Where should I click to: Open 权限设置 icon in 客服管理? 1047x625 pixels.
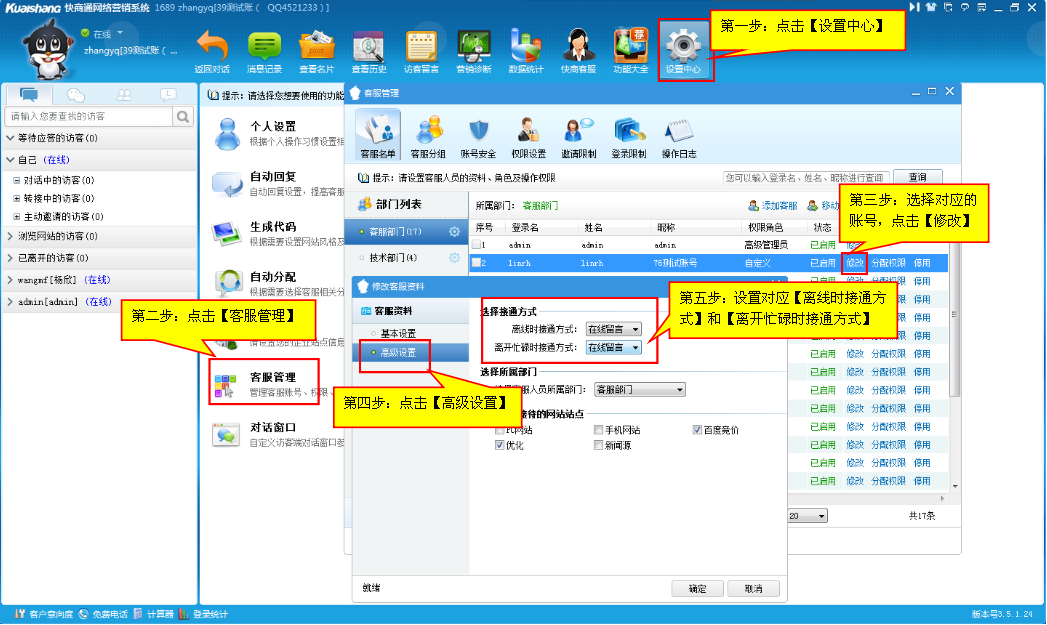[x=528, y=134]
